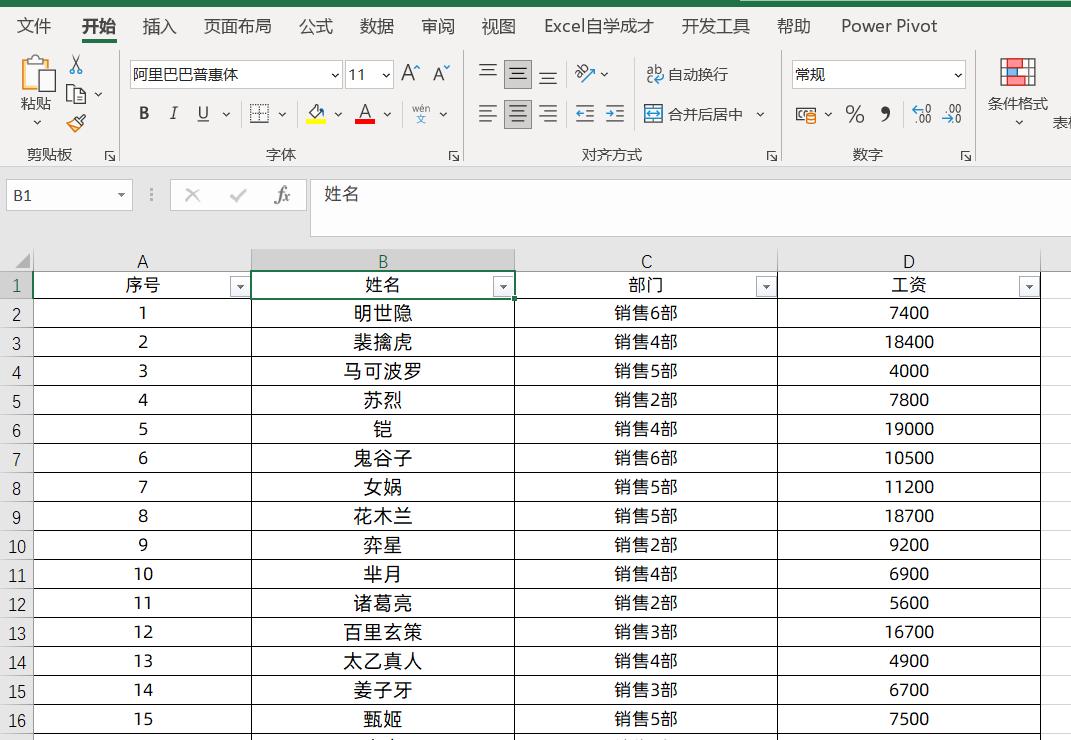
Task: Open the font size dropdown
Action: 384,74
